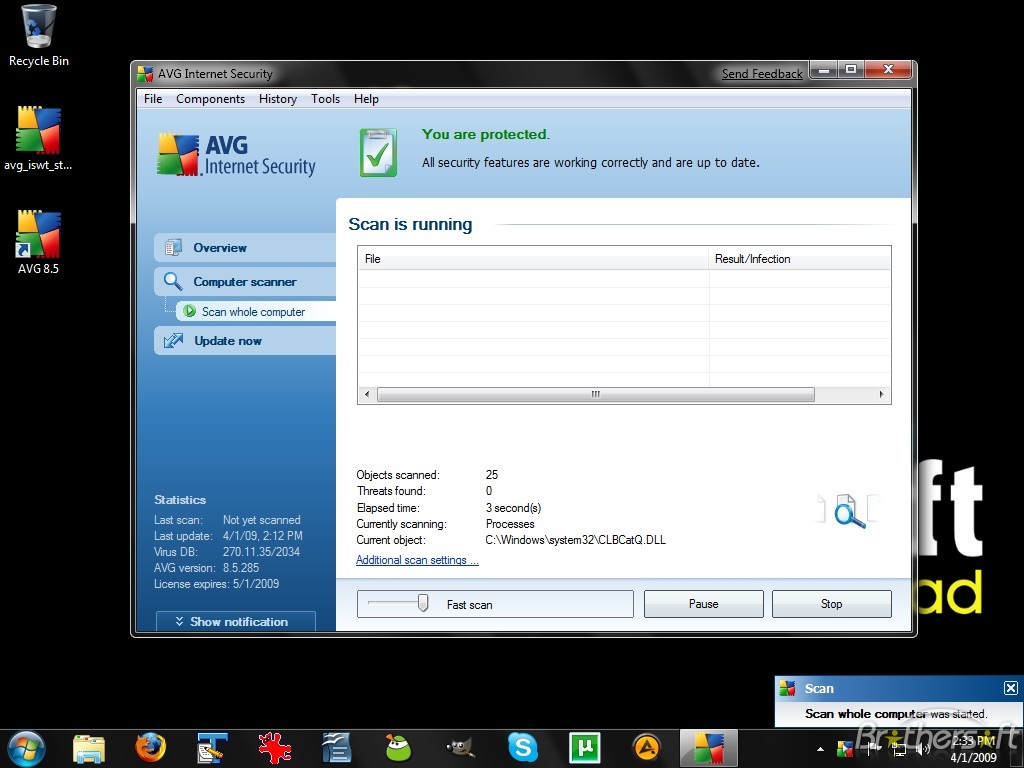Click the Currently scanning Processes value

pos(510,524)
